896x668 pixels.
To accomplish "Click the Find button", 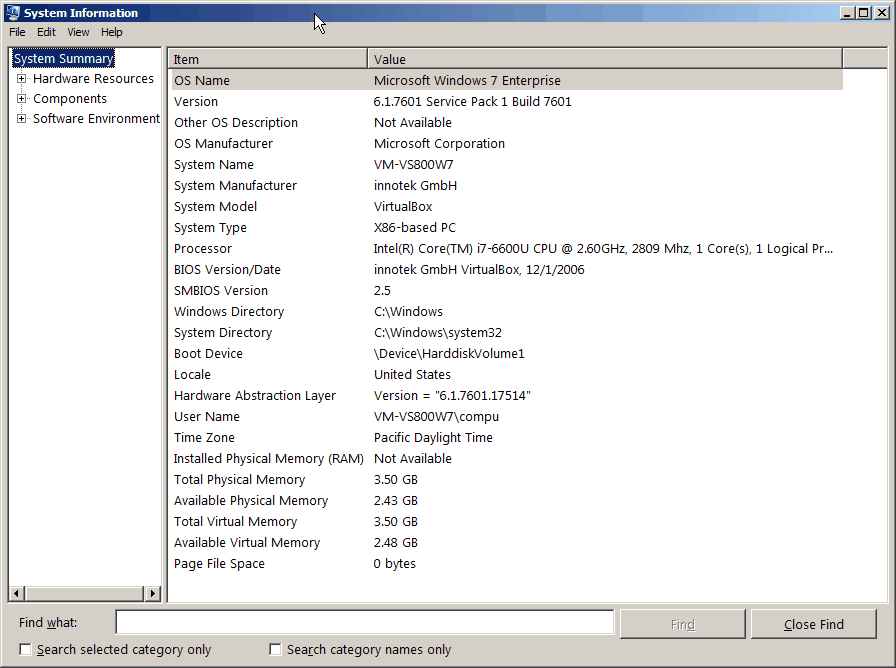I will point(683,624).
